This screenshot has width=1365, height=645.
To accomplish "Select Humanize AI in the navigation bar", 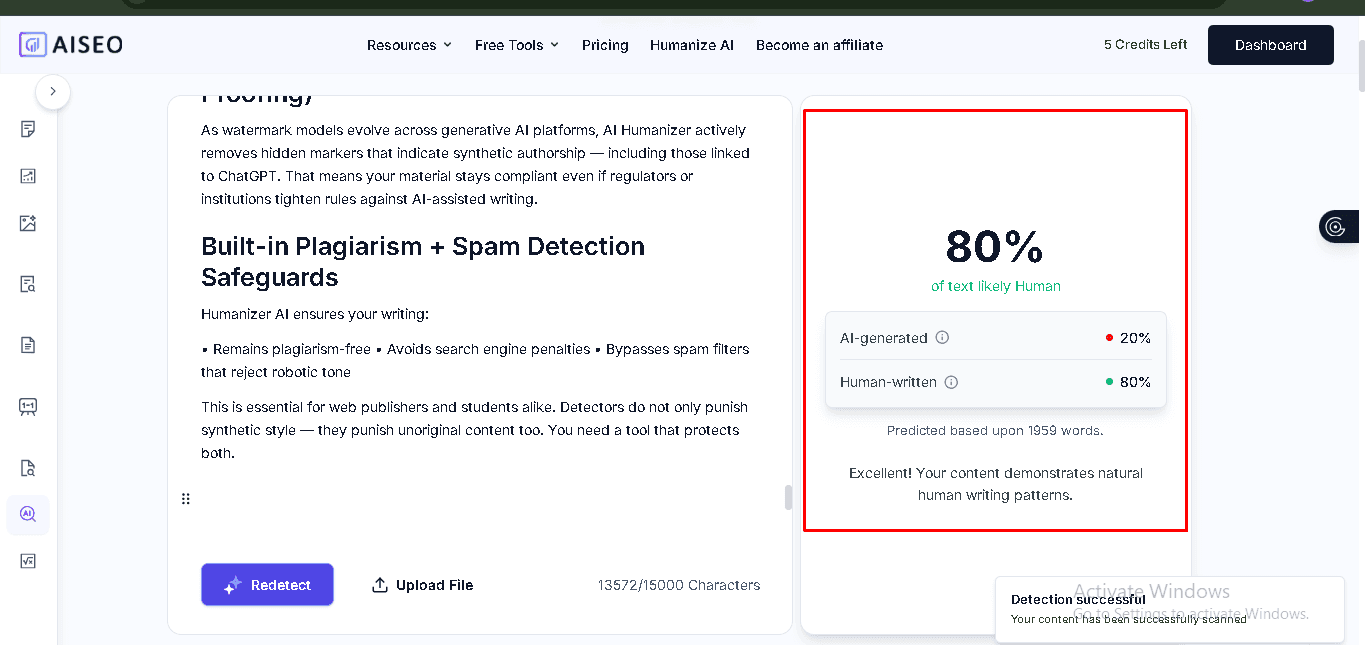I will (691, 45).
